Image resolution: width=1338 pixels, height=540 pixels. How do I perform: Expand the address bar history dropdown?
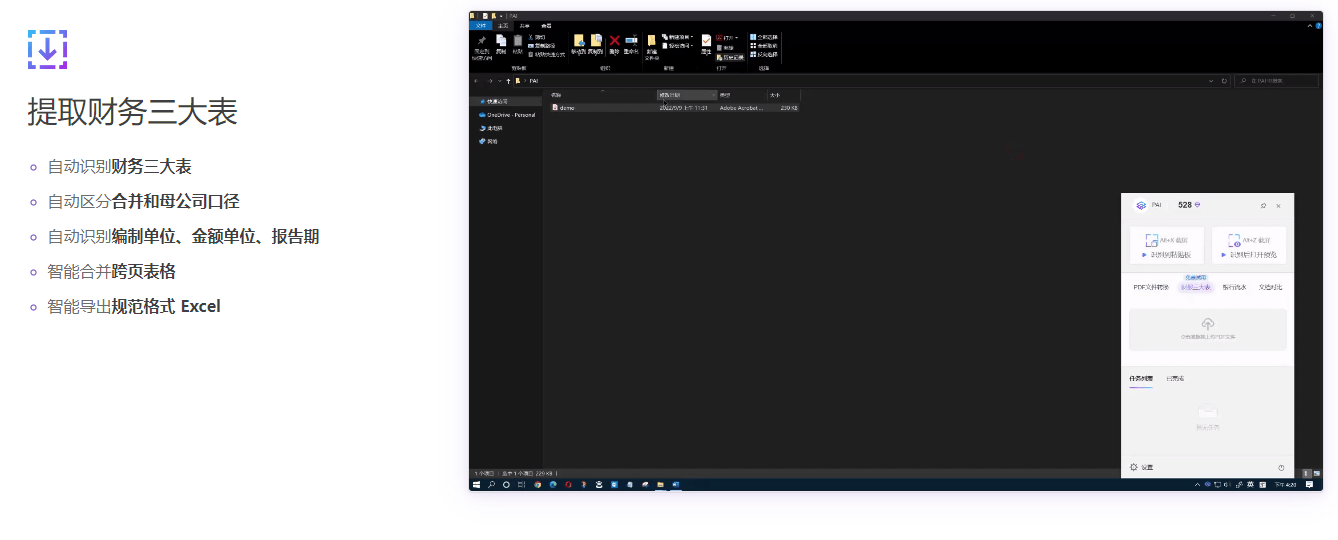click(1212, 81)
